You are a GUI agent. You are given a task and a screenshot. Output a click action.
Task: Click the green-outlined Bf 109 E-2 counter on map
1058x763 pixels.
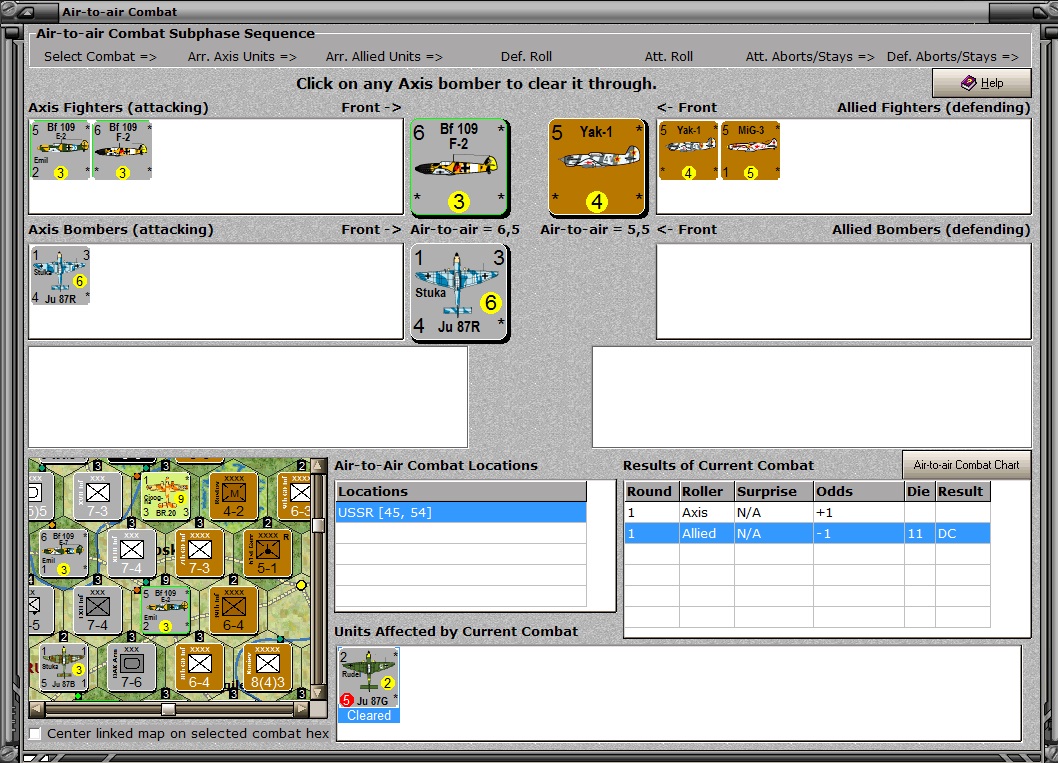point(165,610)
